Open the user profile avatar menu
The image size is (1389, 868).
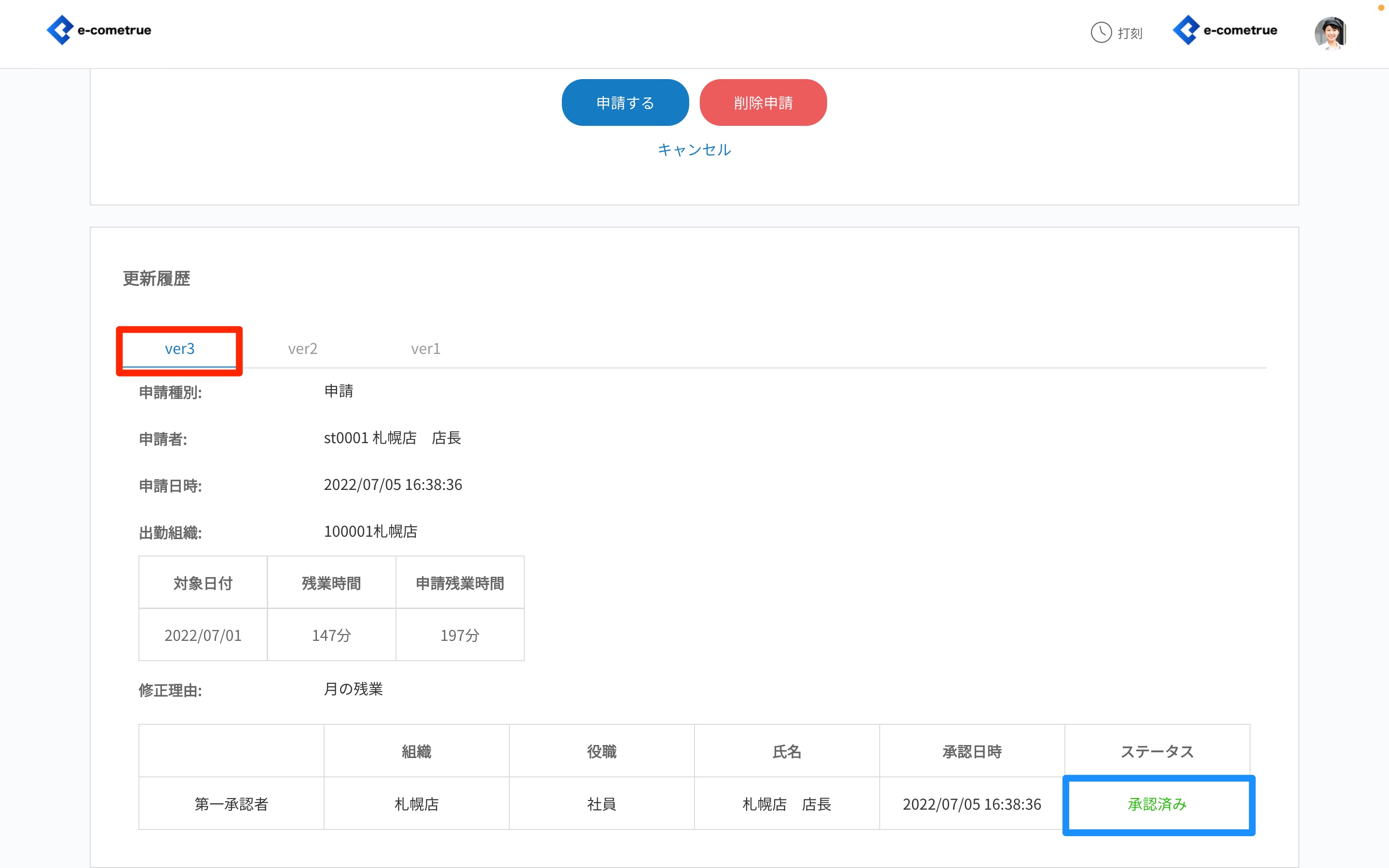point(1330,33)
